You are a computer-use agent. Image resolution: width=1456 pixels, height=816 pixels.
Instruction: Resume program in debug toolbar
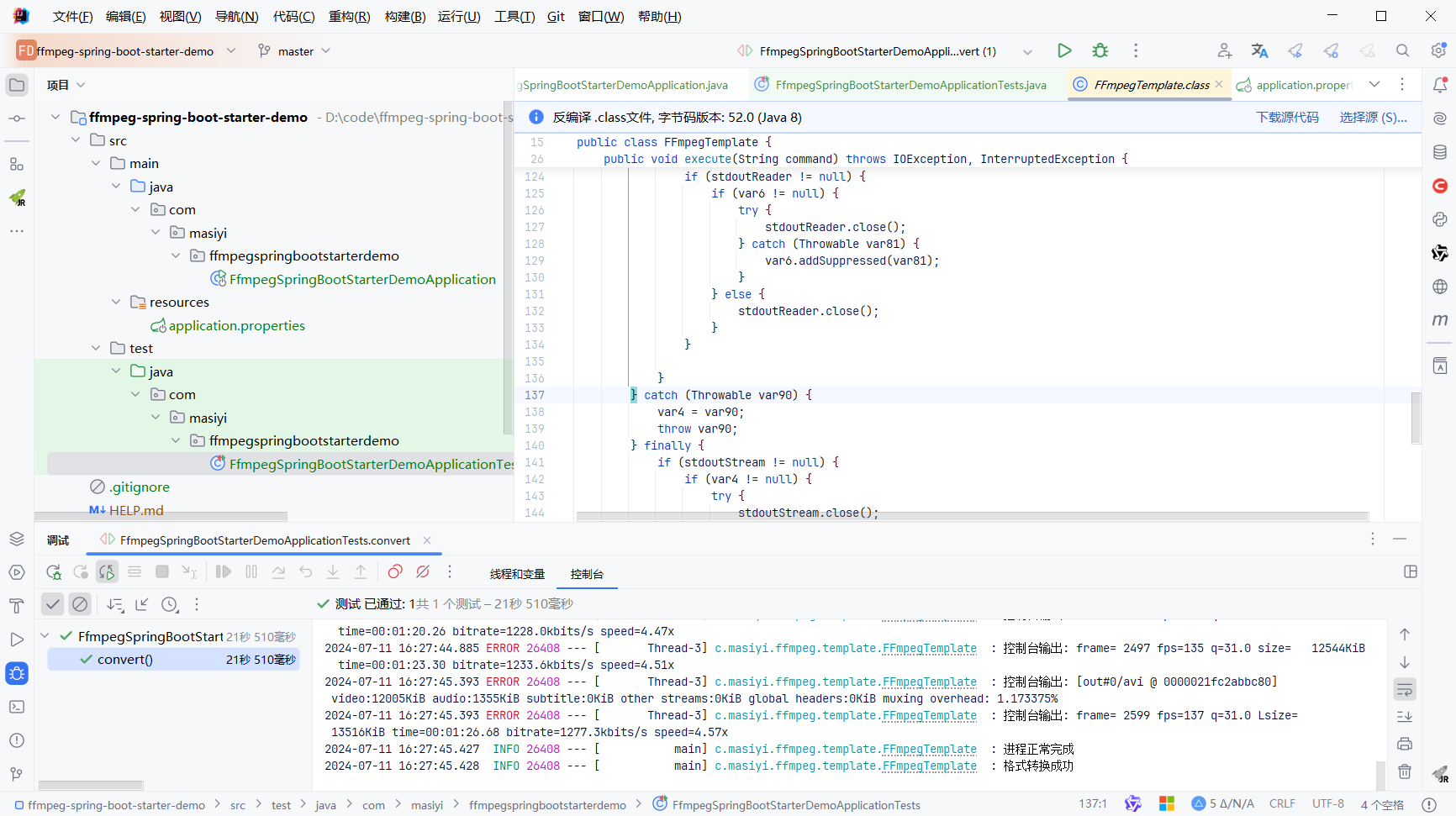click(x=223, y=571)
